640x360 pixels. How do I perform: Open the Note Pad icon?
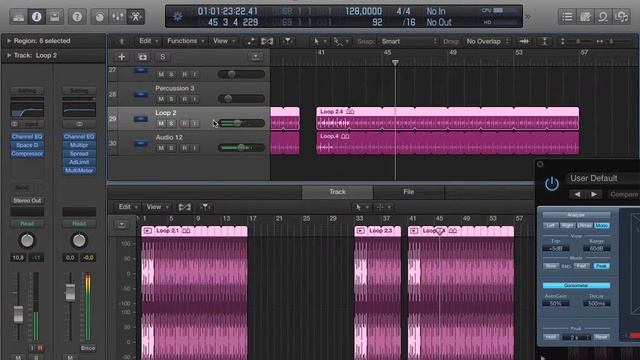click(x=585, y=17)
